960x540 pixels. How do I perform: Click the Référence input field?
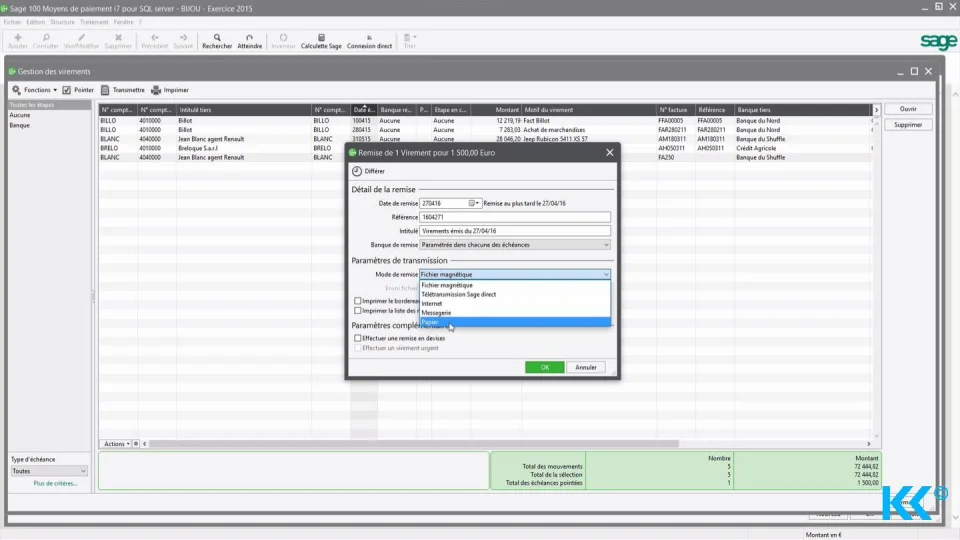click(x=515, y=217)
